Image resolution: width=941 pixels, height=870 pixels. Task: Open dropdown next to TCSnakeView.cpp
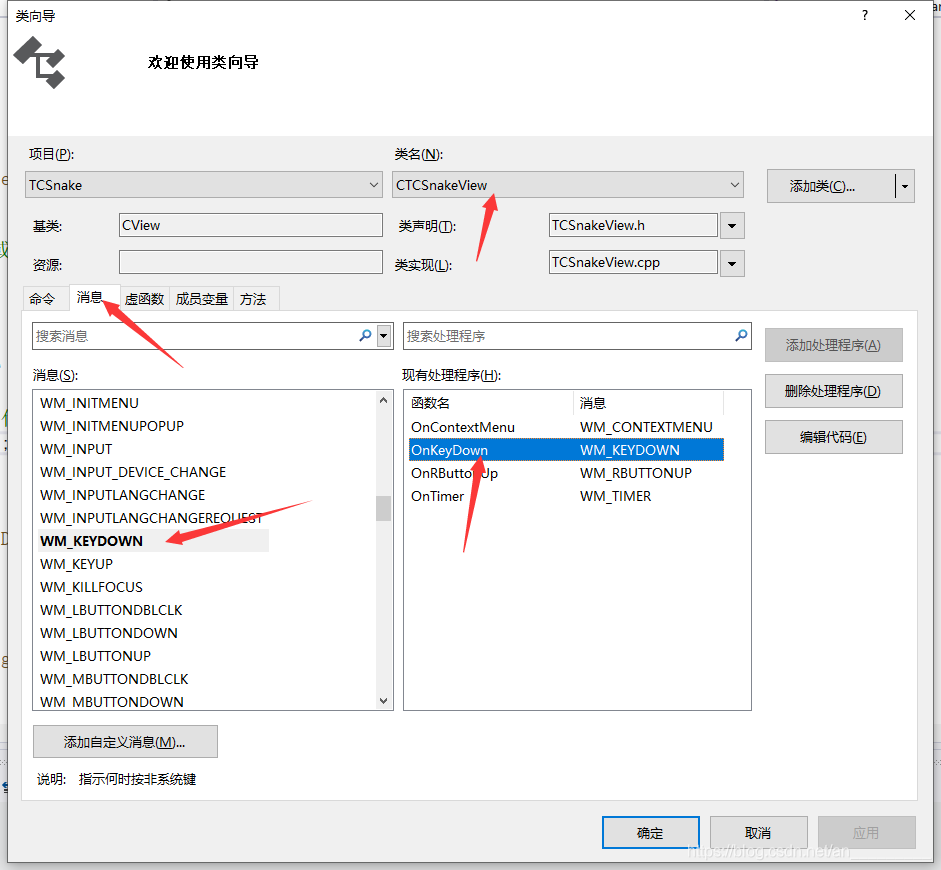[x=732, y=263]
